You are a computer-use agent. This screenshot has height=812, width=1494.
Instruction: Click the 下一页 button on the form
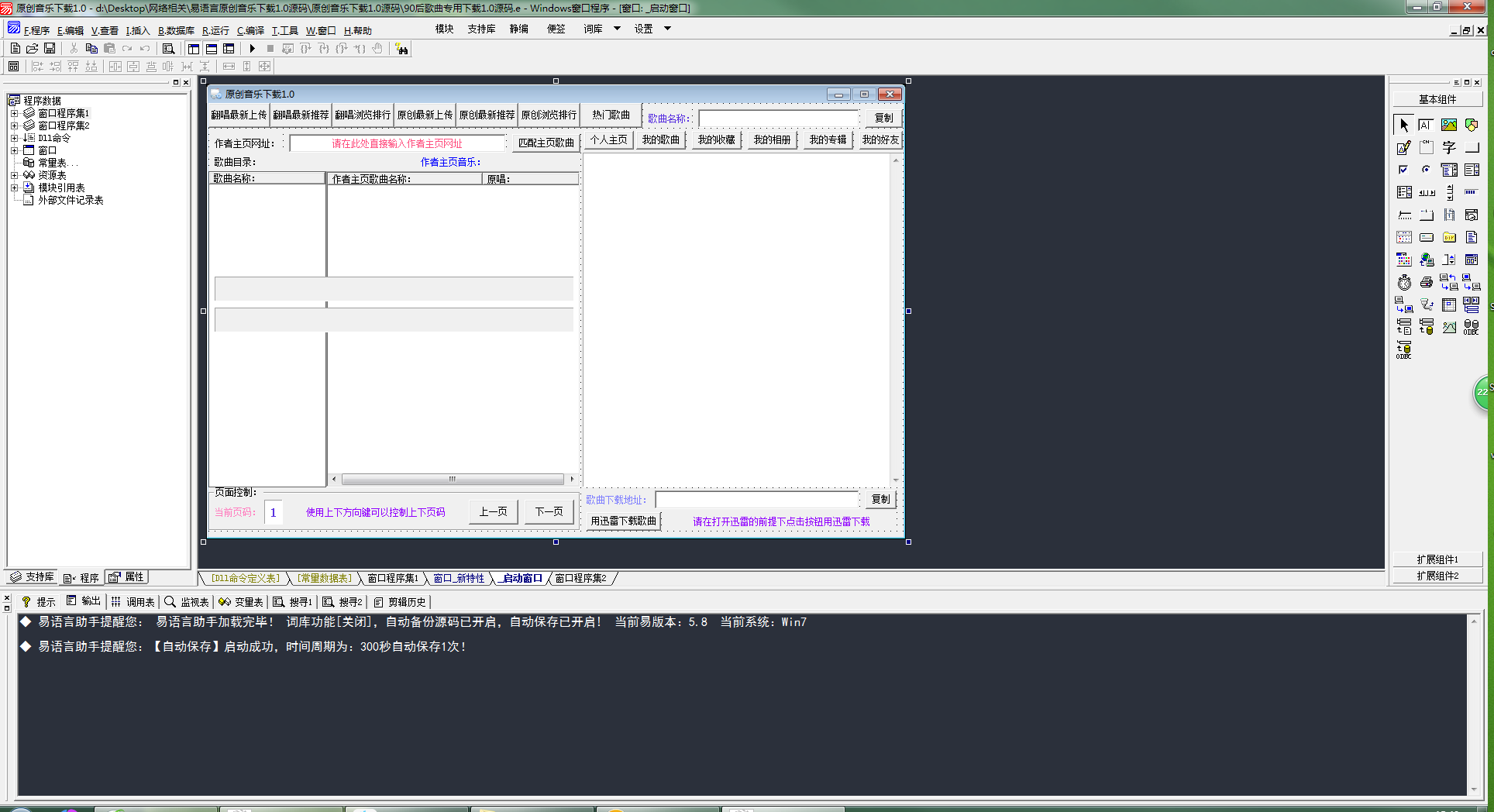point(549,512)
